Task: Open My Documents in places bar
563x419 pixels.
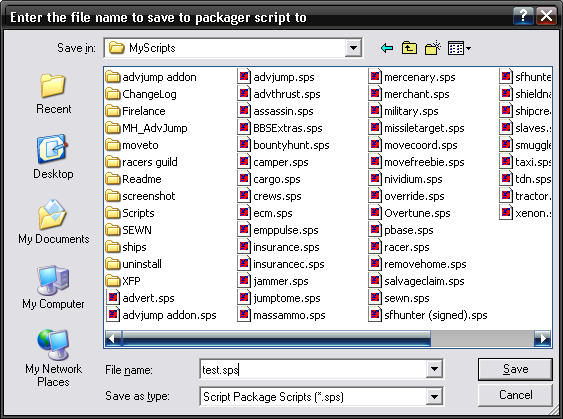Action: coord(53,222)
